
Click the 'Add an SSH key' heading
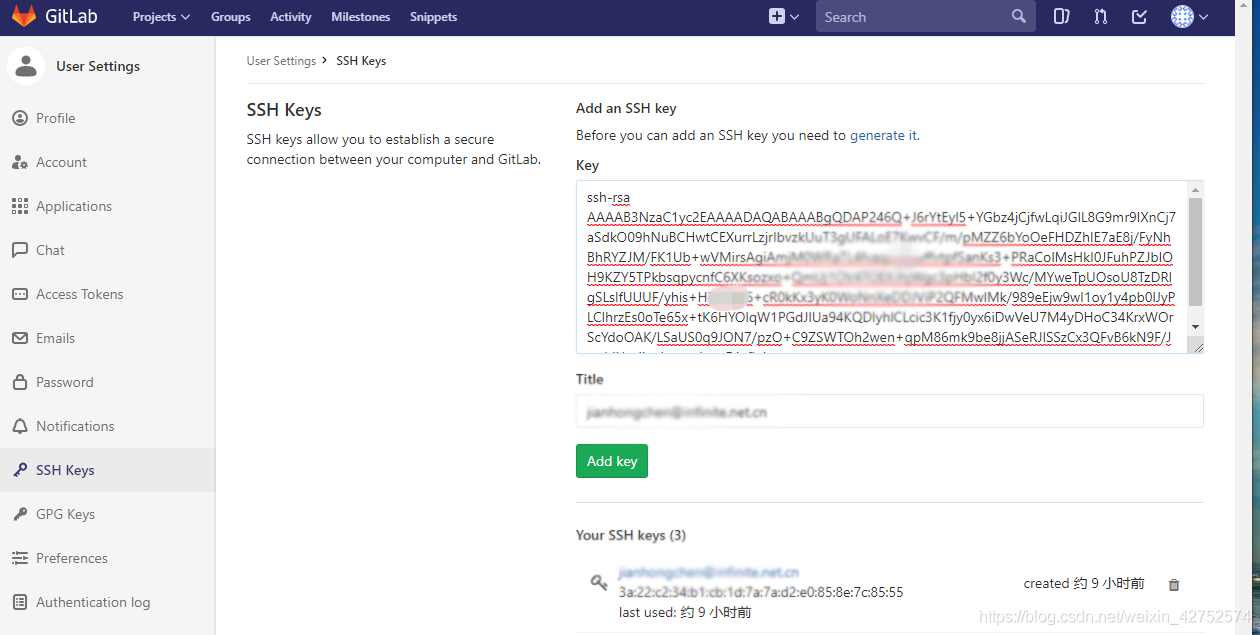point(626,108)
